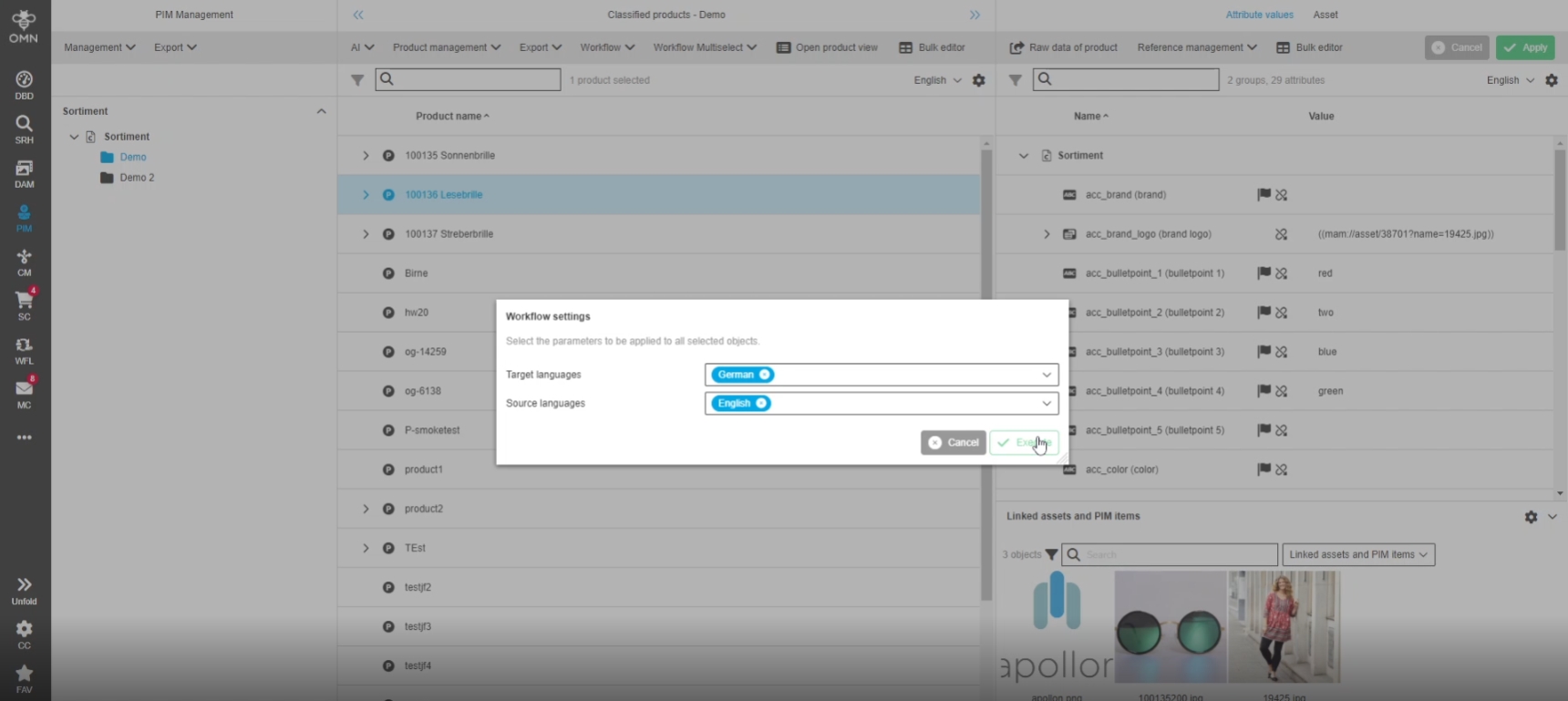Expand the 100137 Streberbrille product row

(366, 234)
